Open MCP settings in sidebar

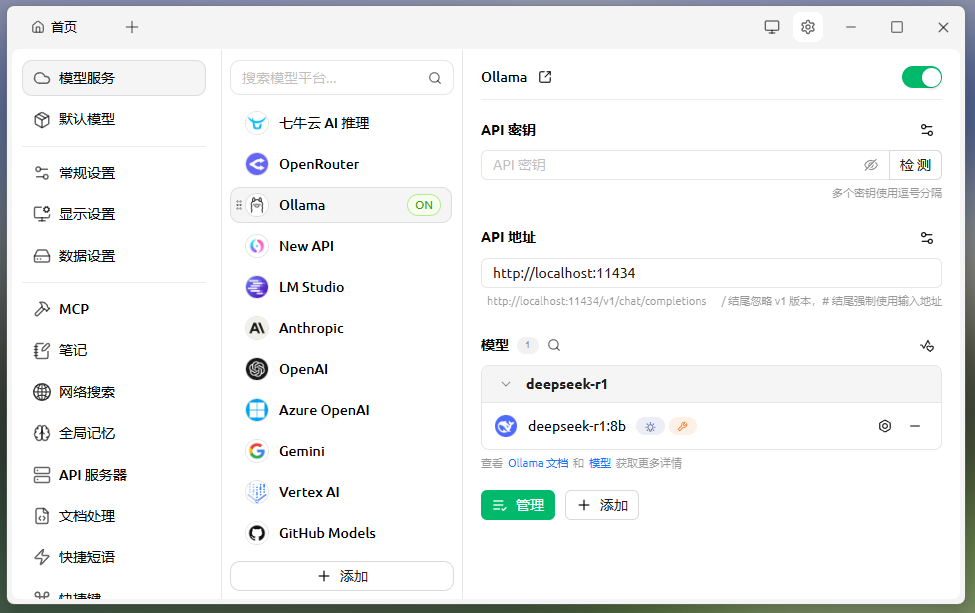pos(114,309)
